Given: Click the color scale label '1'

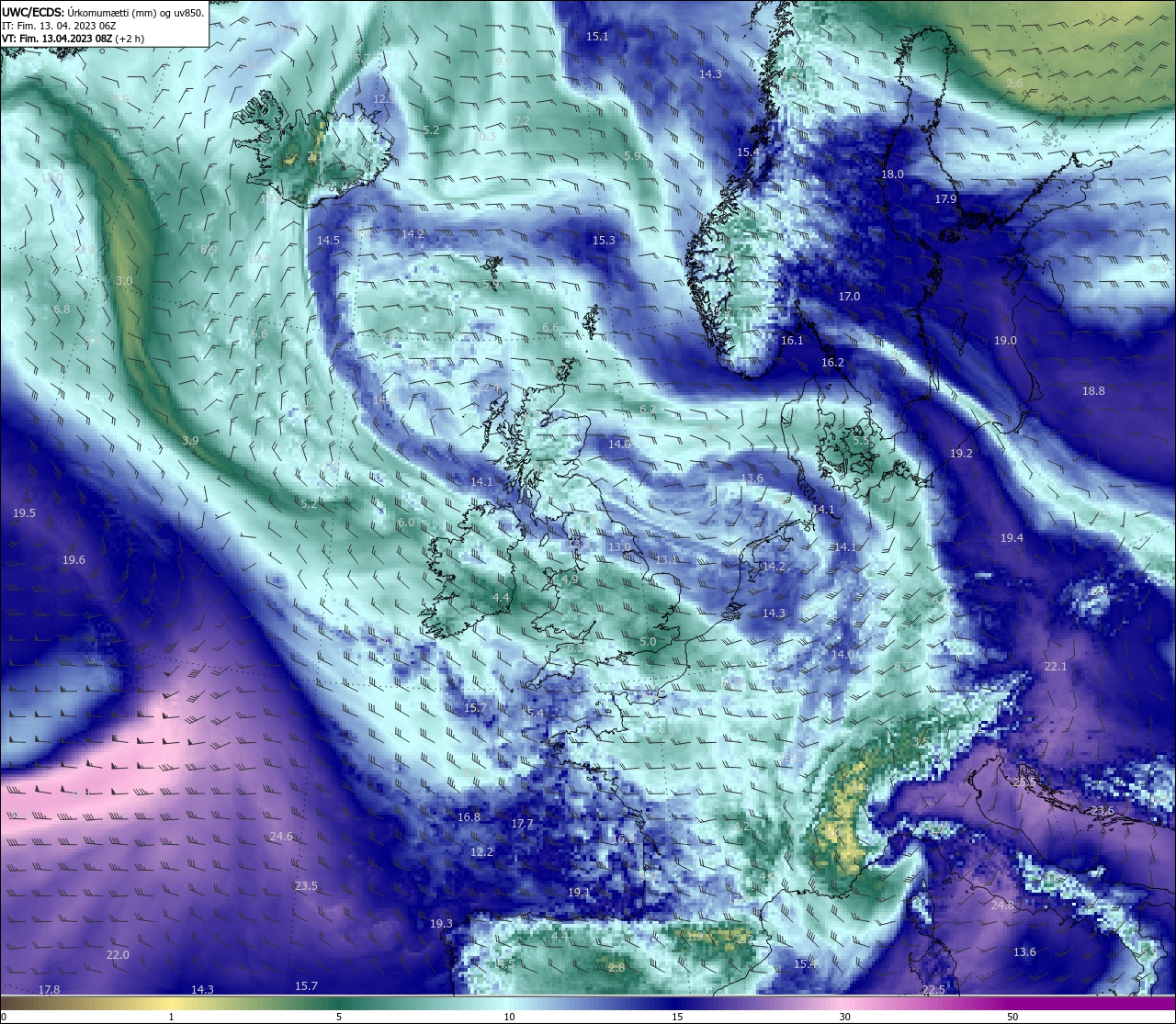Looking at the screenshot, I should [172, 1017].
